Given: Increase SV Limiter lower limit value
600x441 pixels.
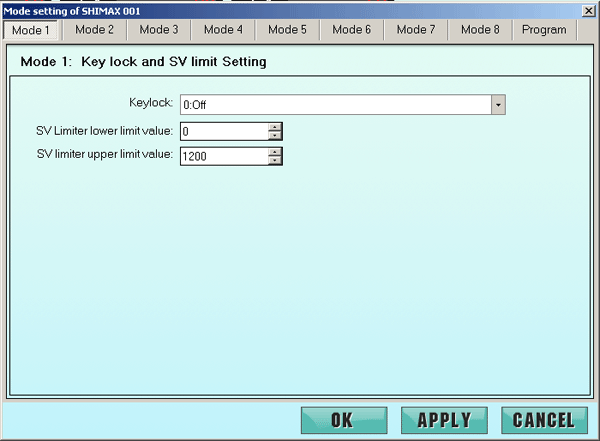Looking at the screenshot, I should 275,127.
